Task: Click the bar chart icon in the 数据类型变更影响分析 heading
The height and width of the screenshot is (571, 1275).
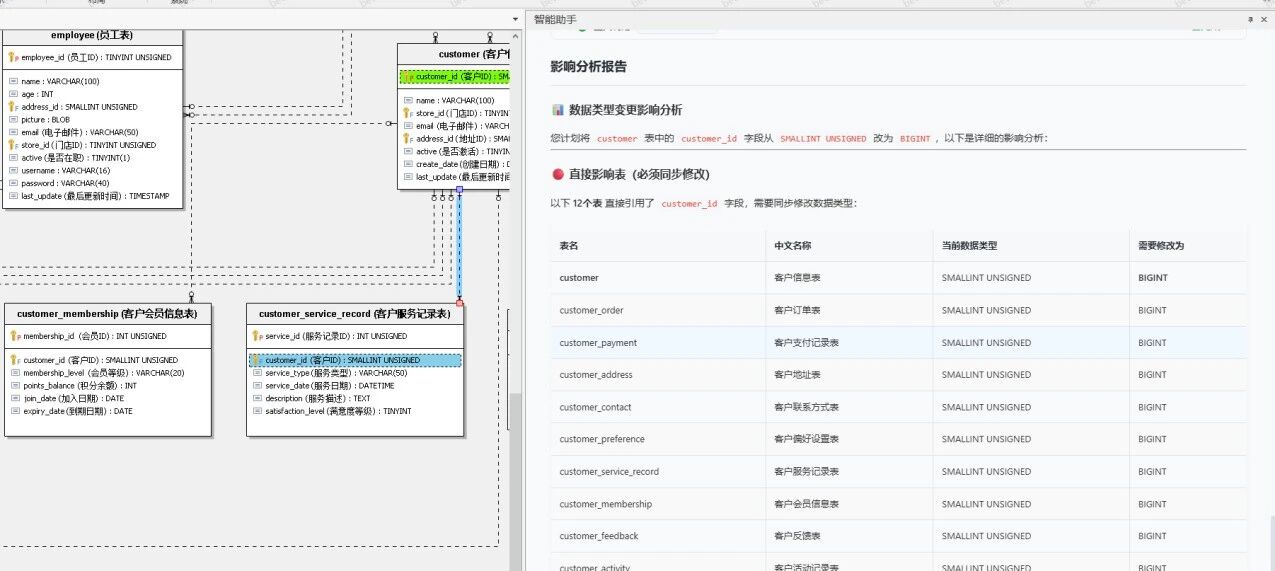Action: point(558,110)
